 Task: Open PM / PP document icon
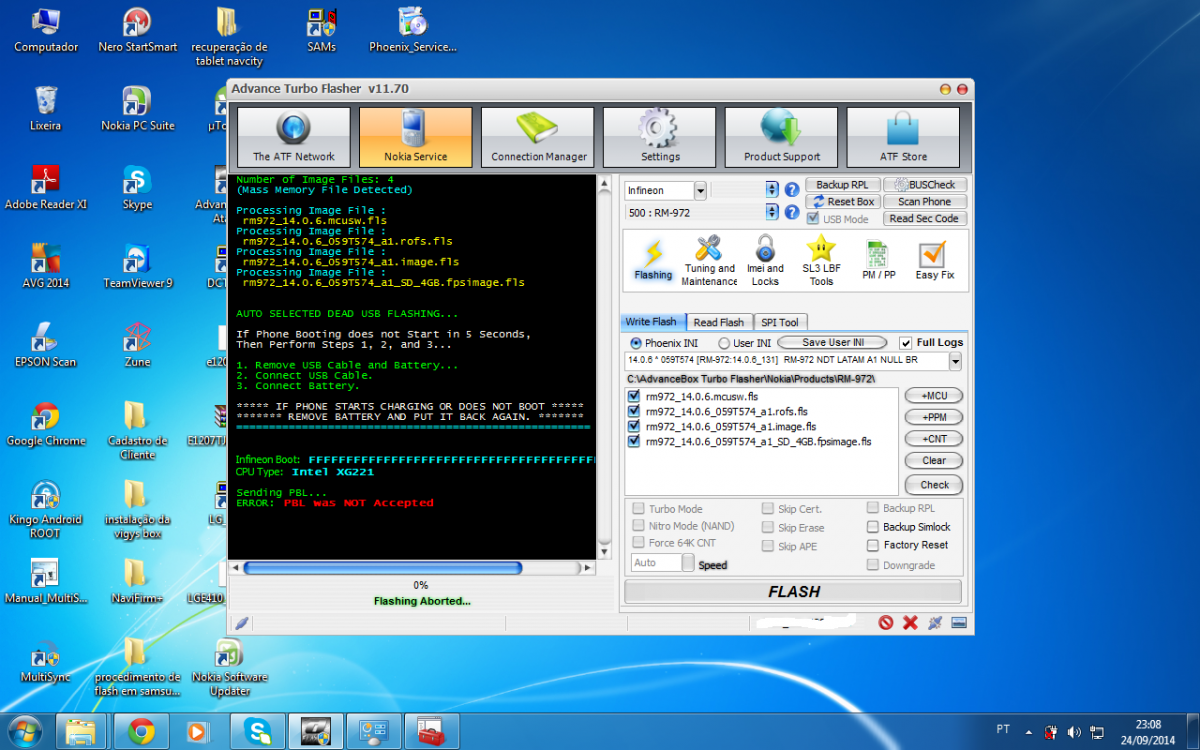point(878,260)
